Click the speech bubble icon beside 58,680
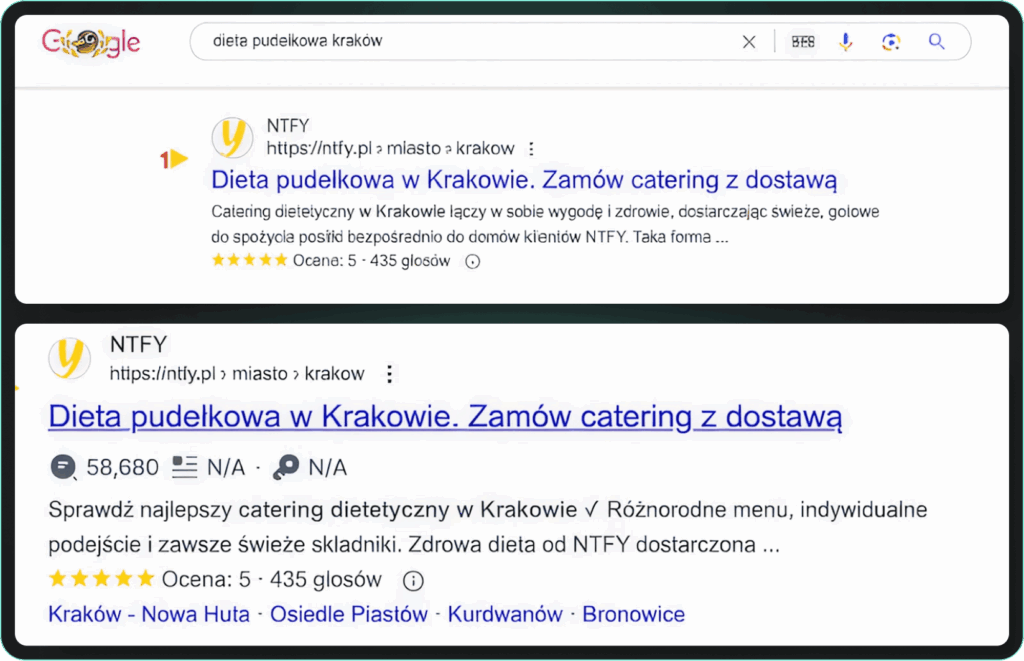The height and width of the screenshot is (661, 1024). coord(63,467)
